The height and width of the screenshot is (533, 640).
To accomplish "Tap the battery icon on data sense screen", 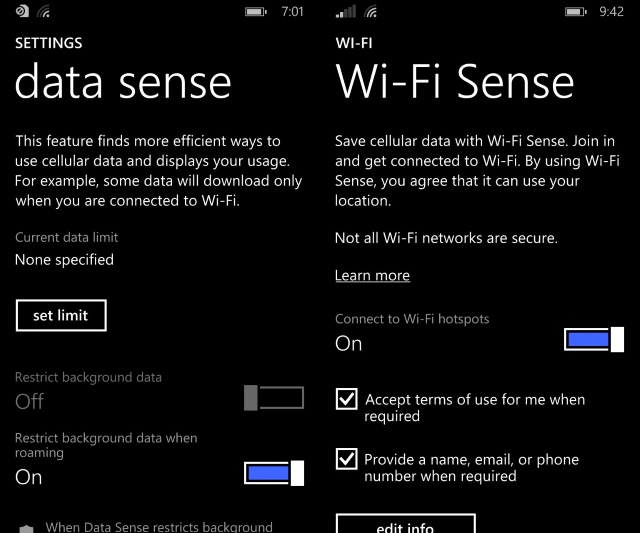I will pyautogui.click(x=257, y=12).
